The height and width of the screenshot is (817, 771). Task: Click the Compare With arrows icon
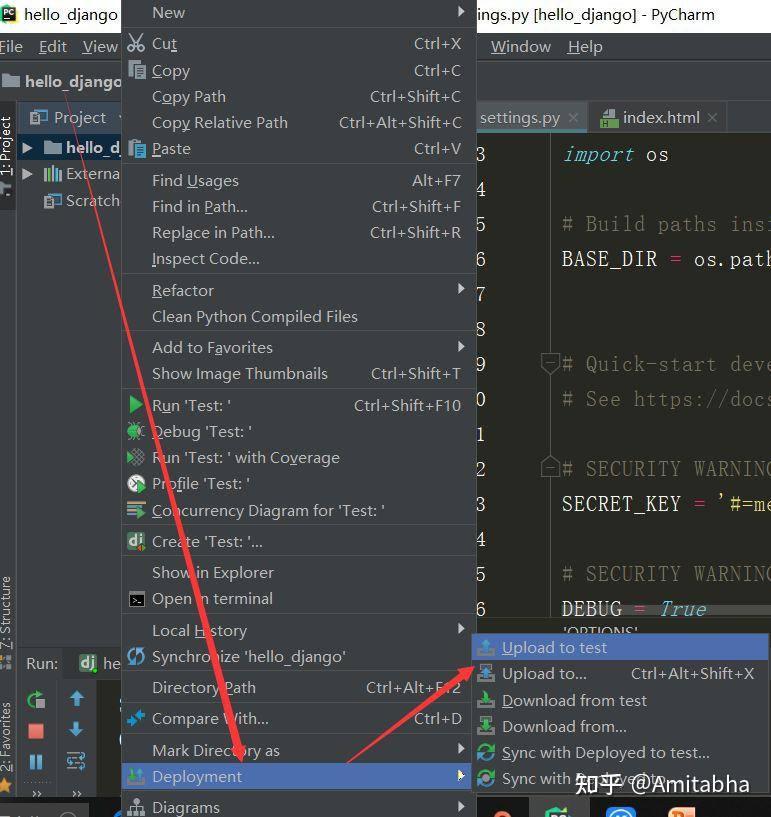click(x=136, y=718)
